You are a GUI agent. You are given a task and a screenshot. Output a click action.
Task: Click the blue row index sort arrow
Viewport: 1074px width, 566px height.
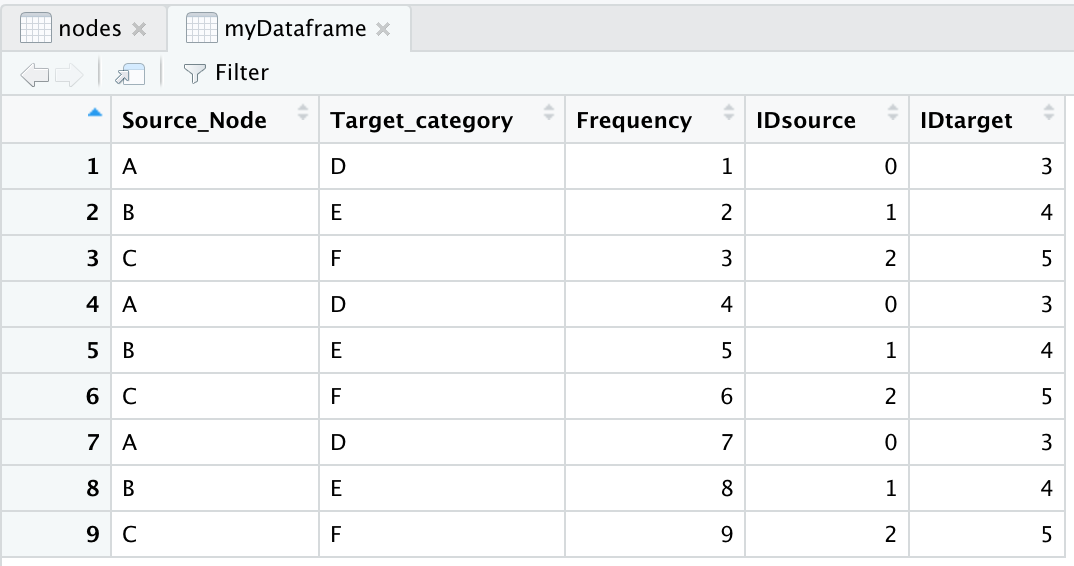pos(95,113)
